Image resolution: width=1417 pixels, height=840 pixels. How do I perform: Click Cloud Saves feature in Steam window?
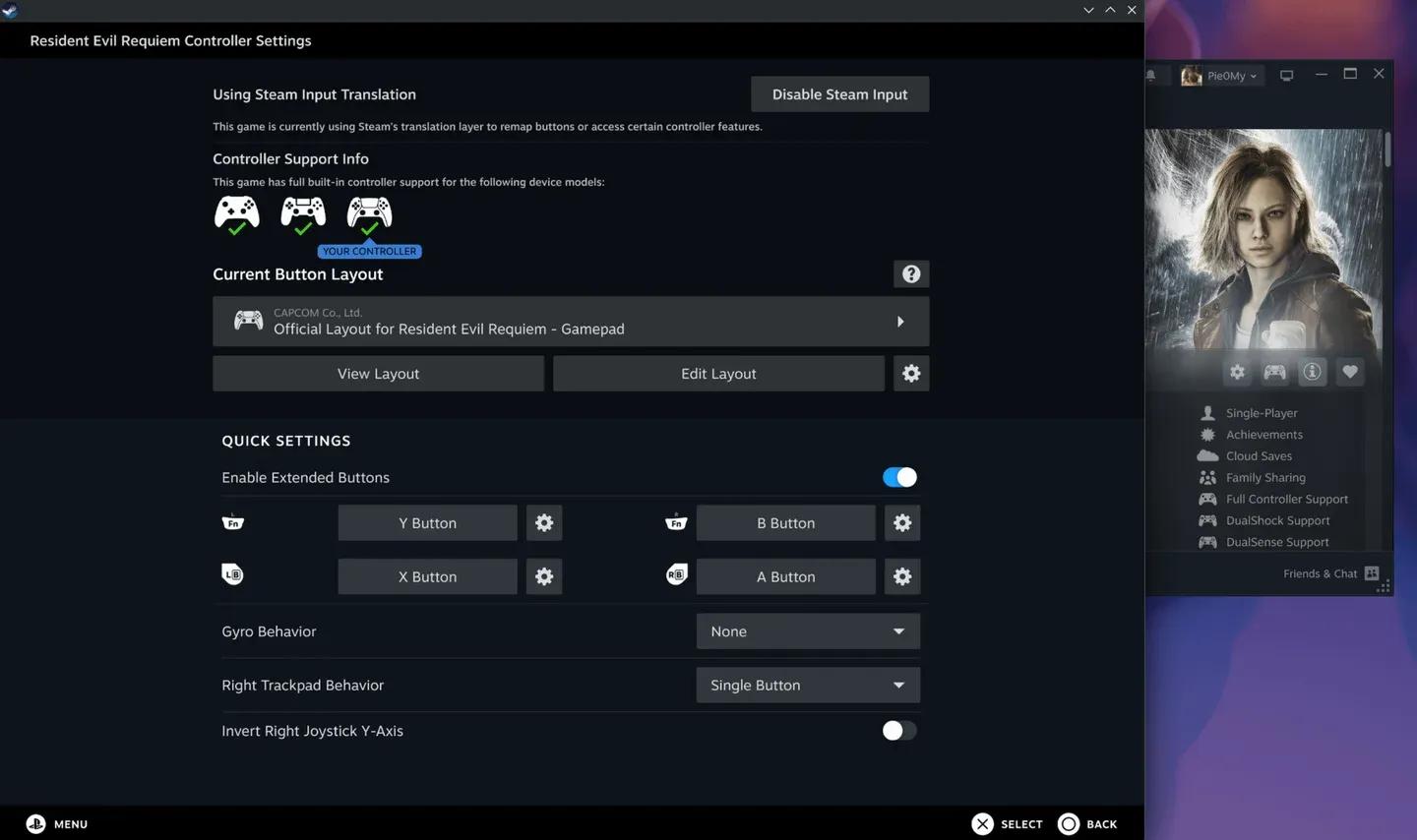click(x=1259, y=456)
